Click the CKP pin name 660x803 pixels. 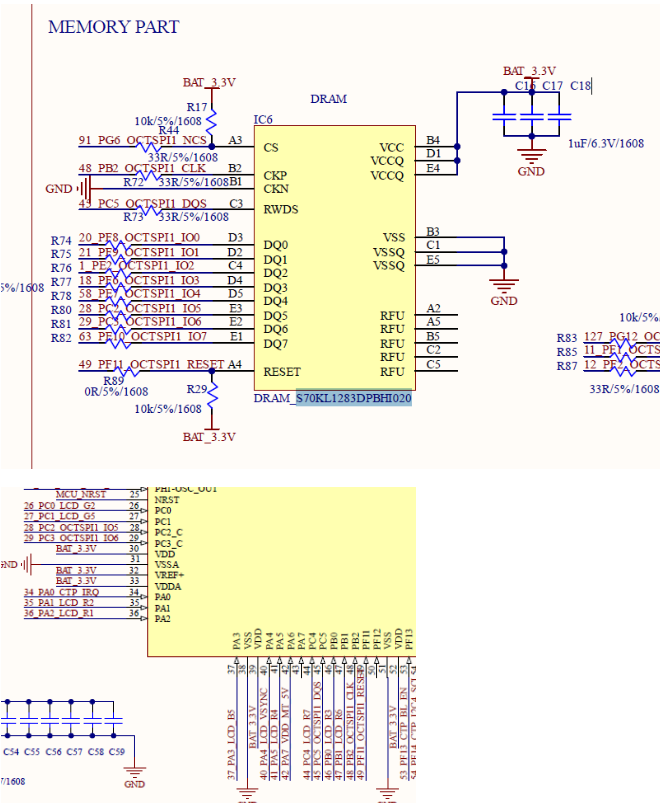click(x=275, y=175)
